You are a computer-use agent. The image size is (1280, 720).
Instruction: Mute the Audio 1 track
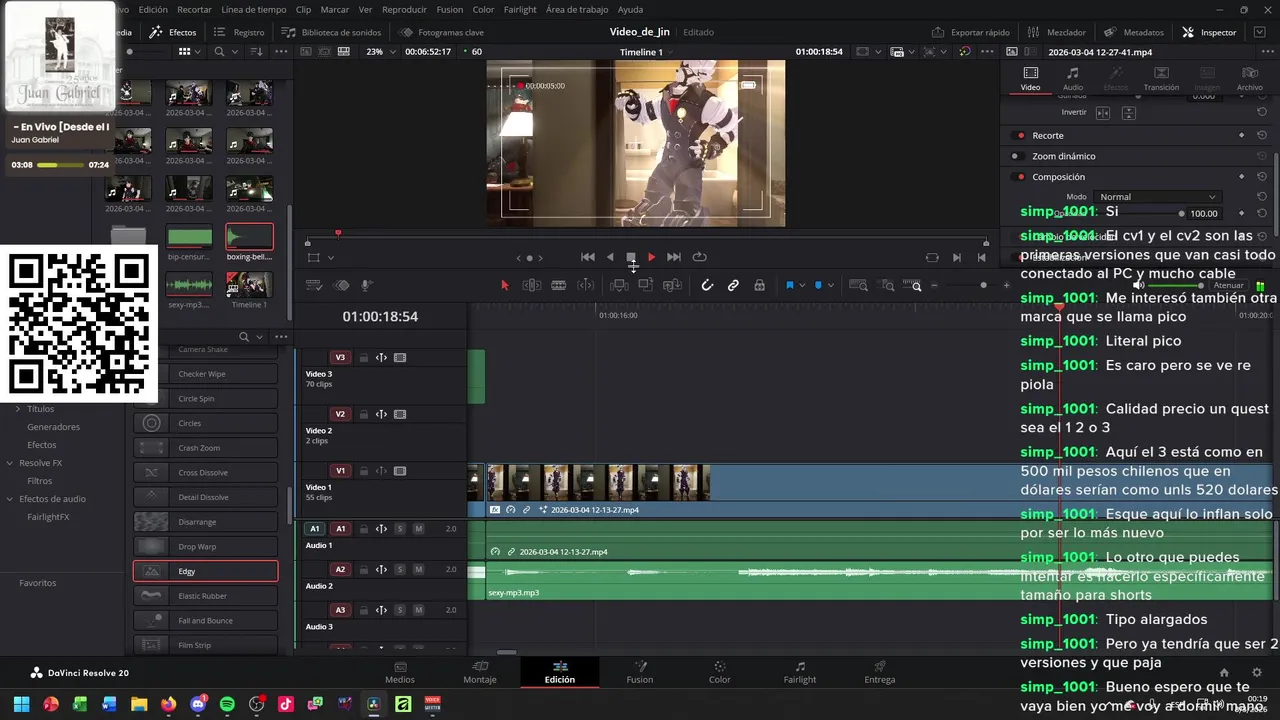(x=418, y=529)
